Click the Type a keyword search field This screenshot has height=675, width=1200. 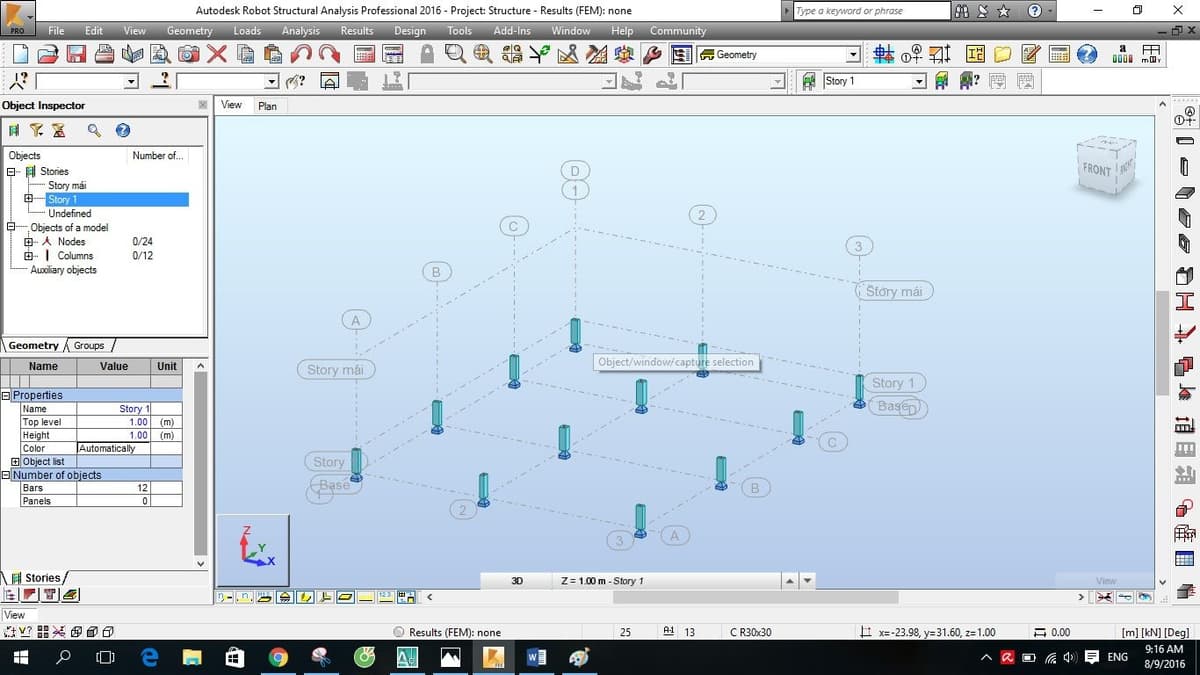pyautogui.click(x=871, y=11)
